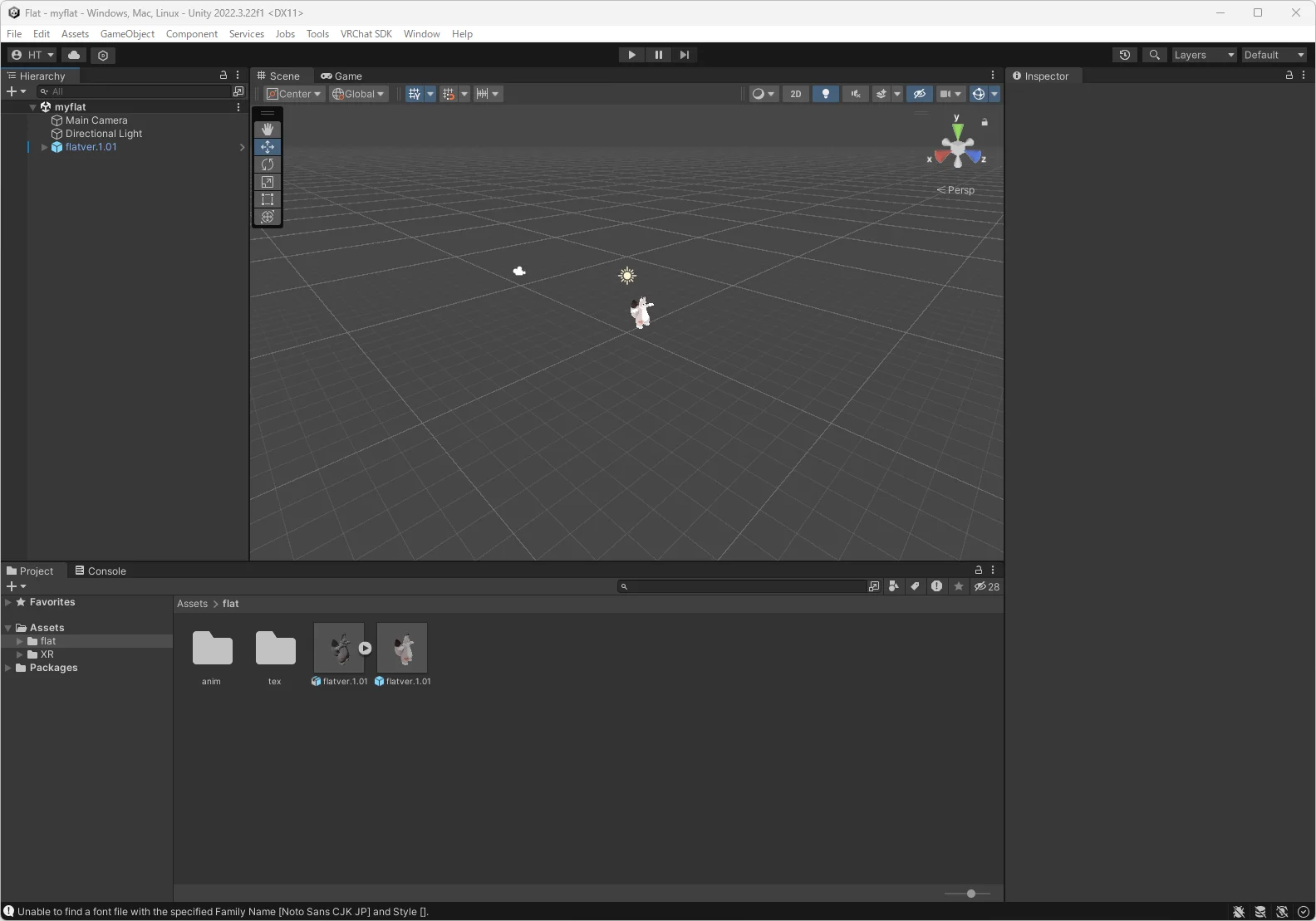Viewport: 1316px width, 921px height.
Task: Toggle scene audio mute
Action: tap(855, 94)
